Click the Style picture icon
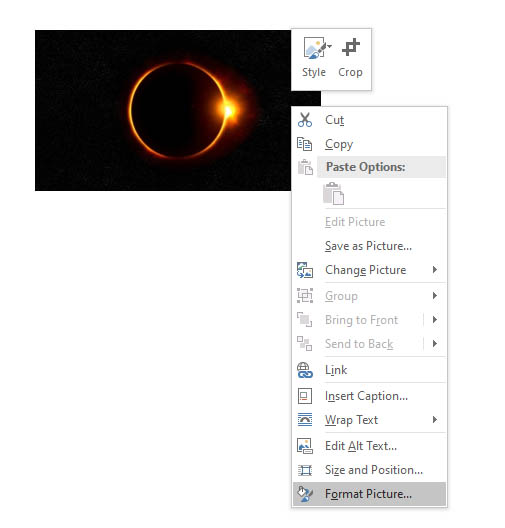Screen dimensions: 505x528 [314, 48]
